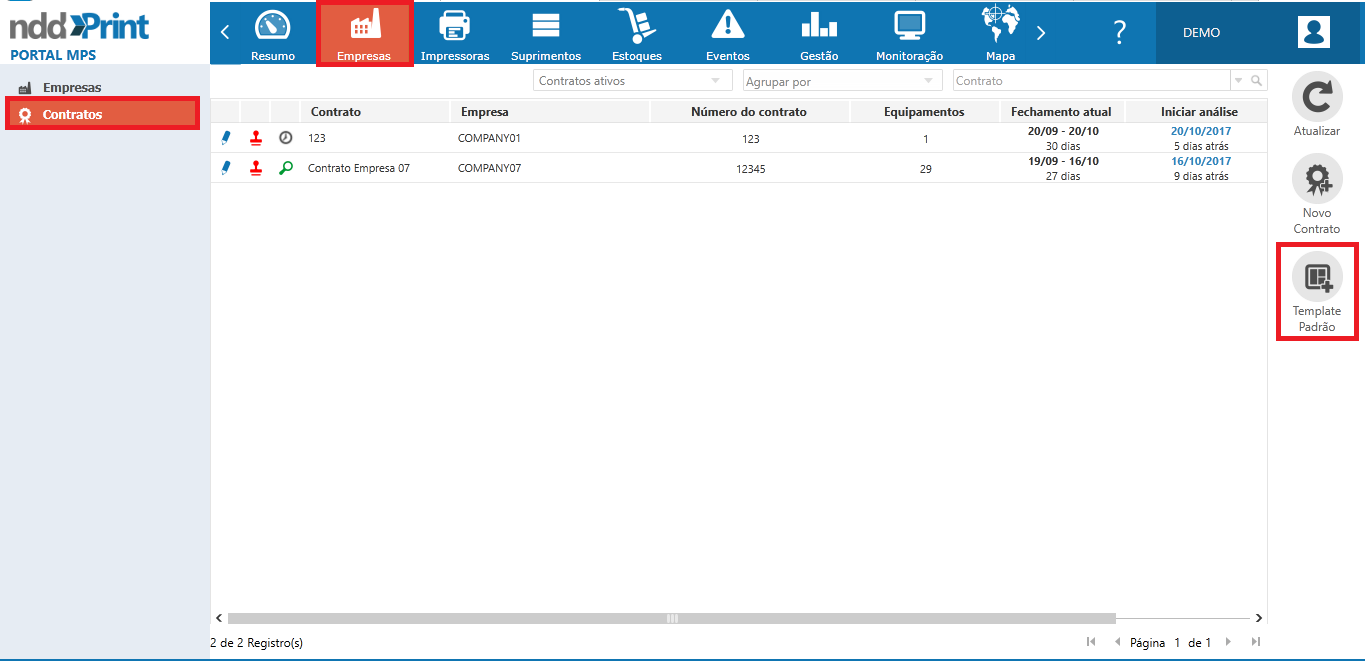Screen dimensions: 1370x661
Task: Open the 20/10/2017 analysis date link
Action: click(x=1201, y=131)
